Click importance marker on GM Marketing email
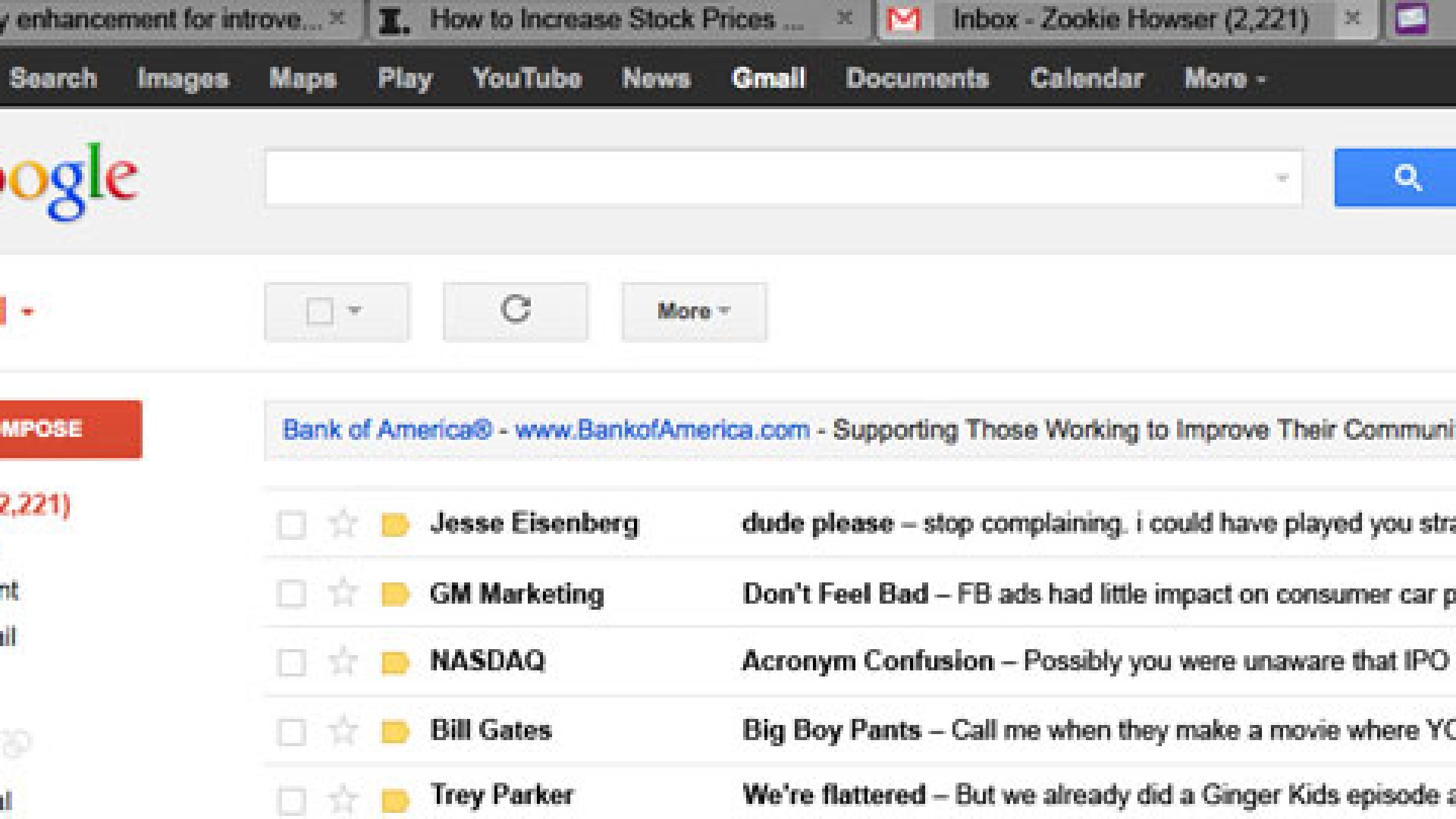Viewport: 1456px width, 819px height. [x=395, y=594]
